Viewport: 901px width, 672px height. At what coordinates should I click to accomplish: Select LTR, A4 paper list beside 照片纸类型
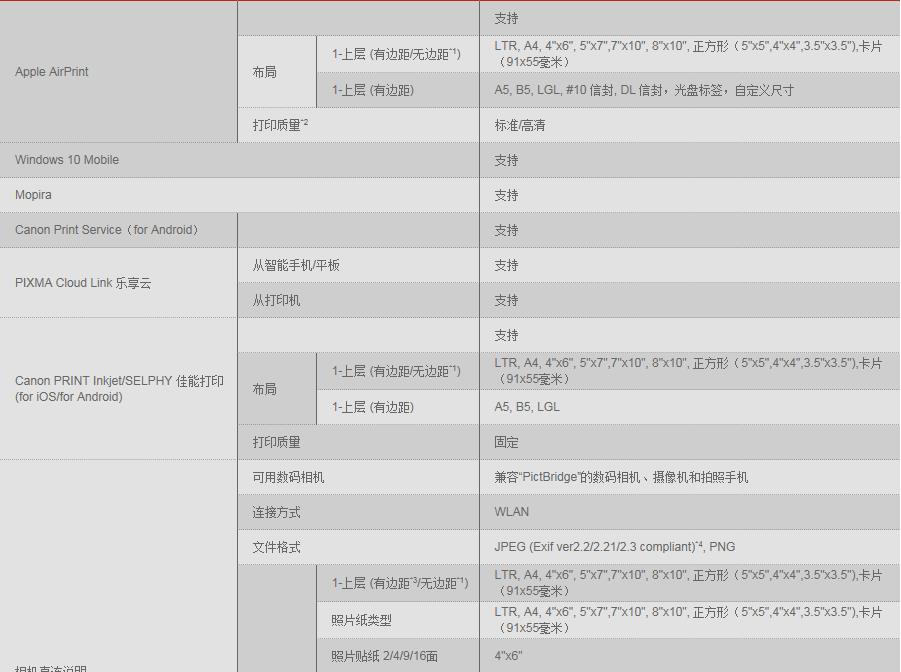688,620
